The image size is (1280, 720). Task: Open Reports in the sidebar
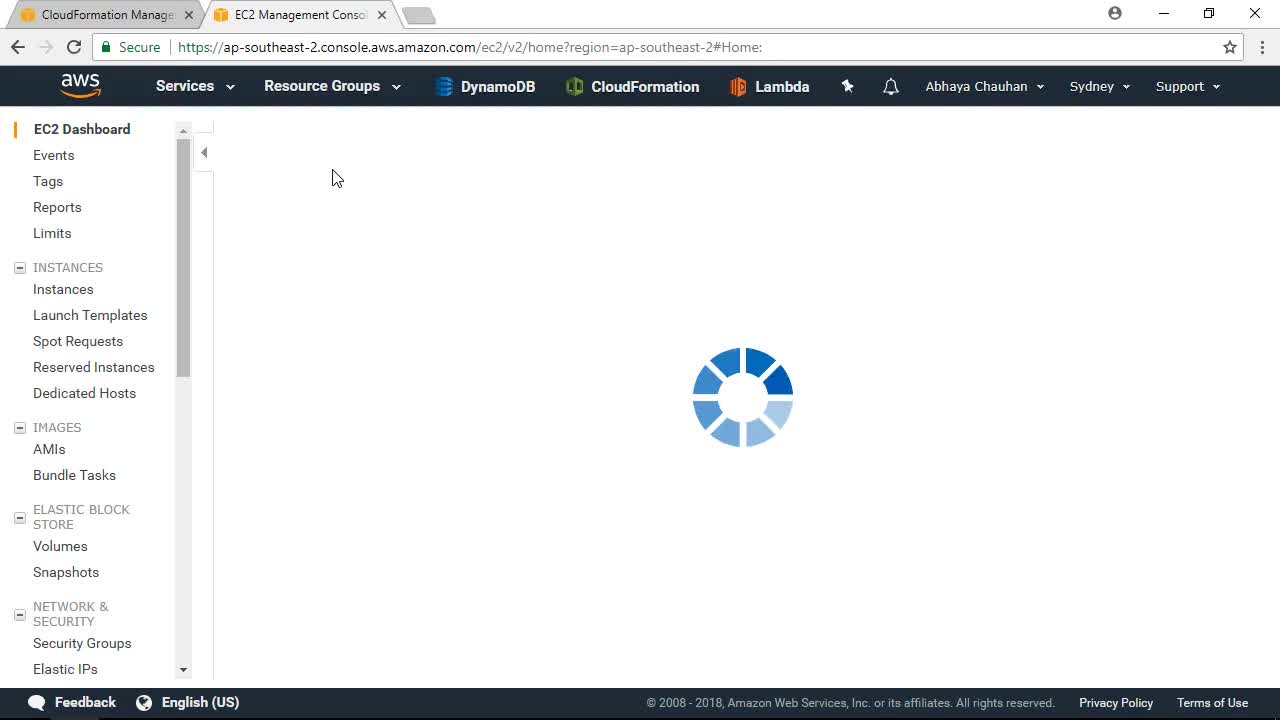(x=57, y=207)
